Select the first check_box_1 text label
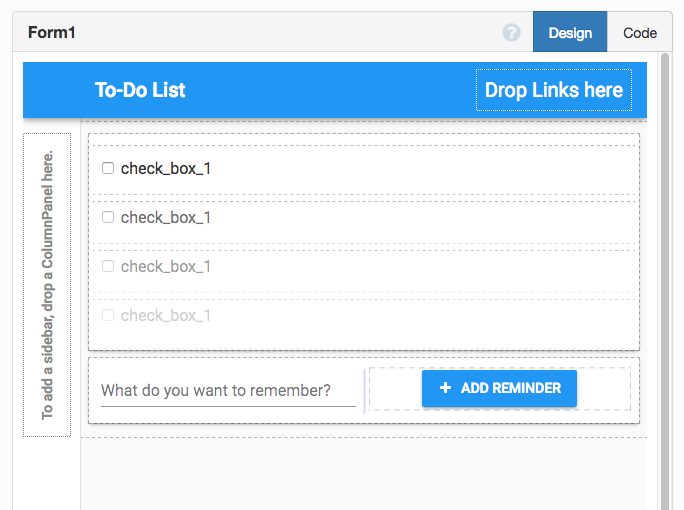Screen dimensions: 684x510 tap(166, 168)
